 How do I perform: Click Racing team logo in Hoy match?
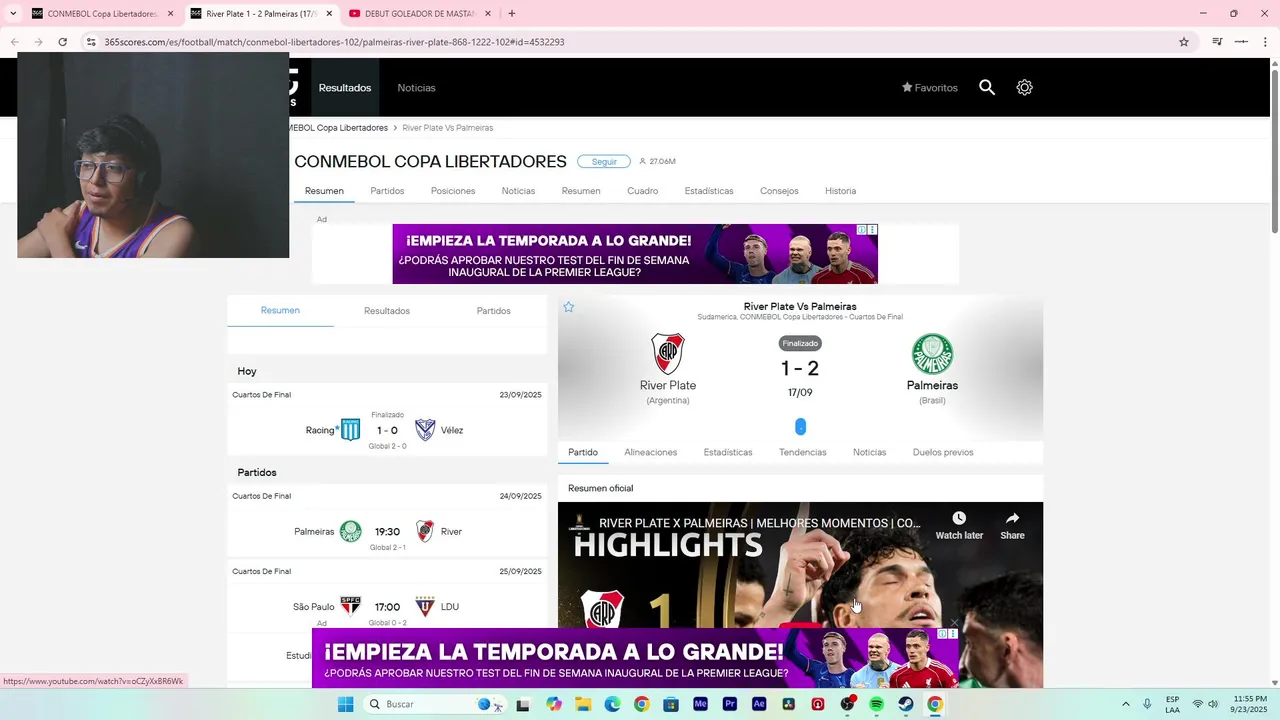[350, 430]
